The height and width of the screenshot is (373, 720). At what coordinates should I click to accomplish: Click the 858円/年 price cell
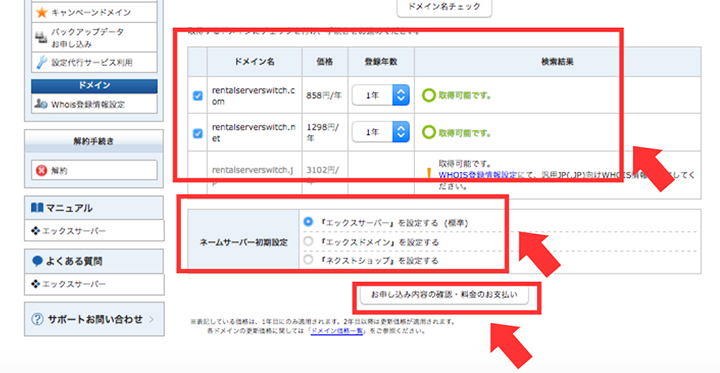(324, 96)
